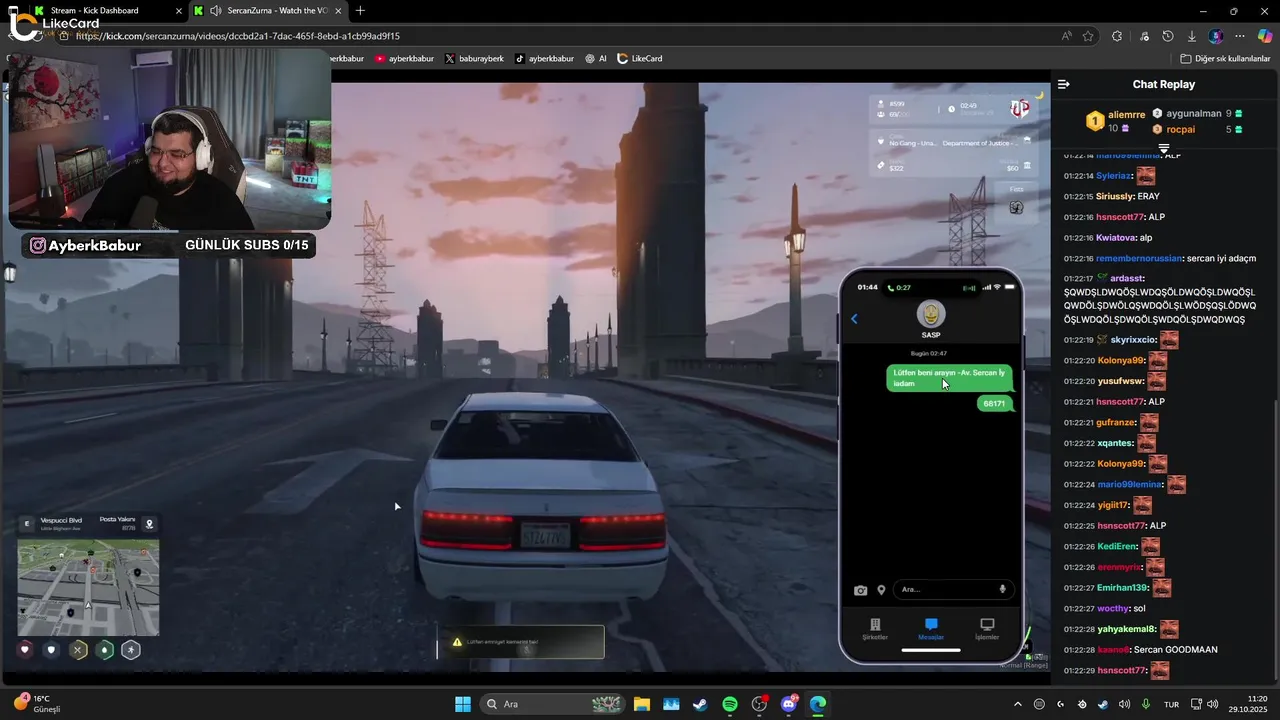Click username skyrixxcio in chat
The width and height of the screenshot is (1280, 720).
(x=1133, y=340)
